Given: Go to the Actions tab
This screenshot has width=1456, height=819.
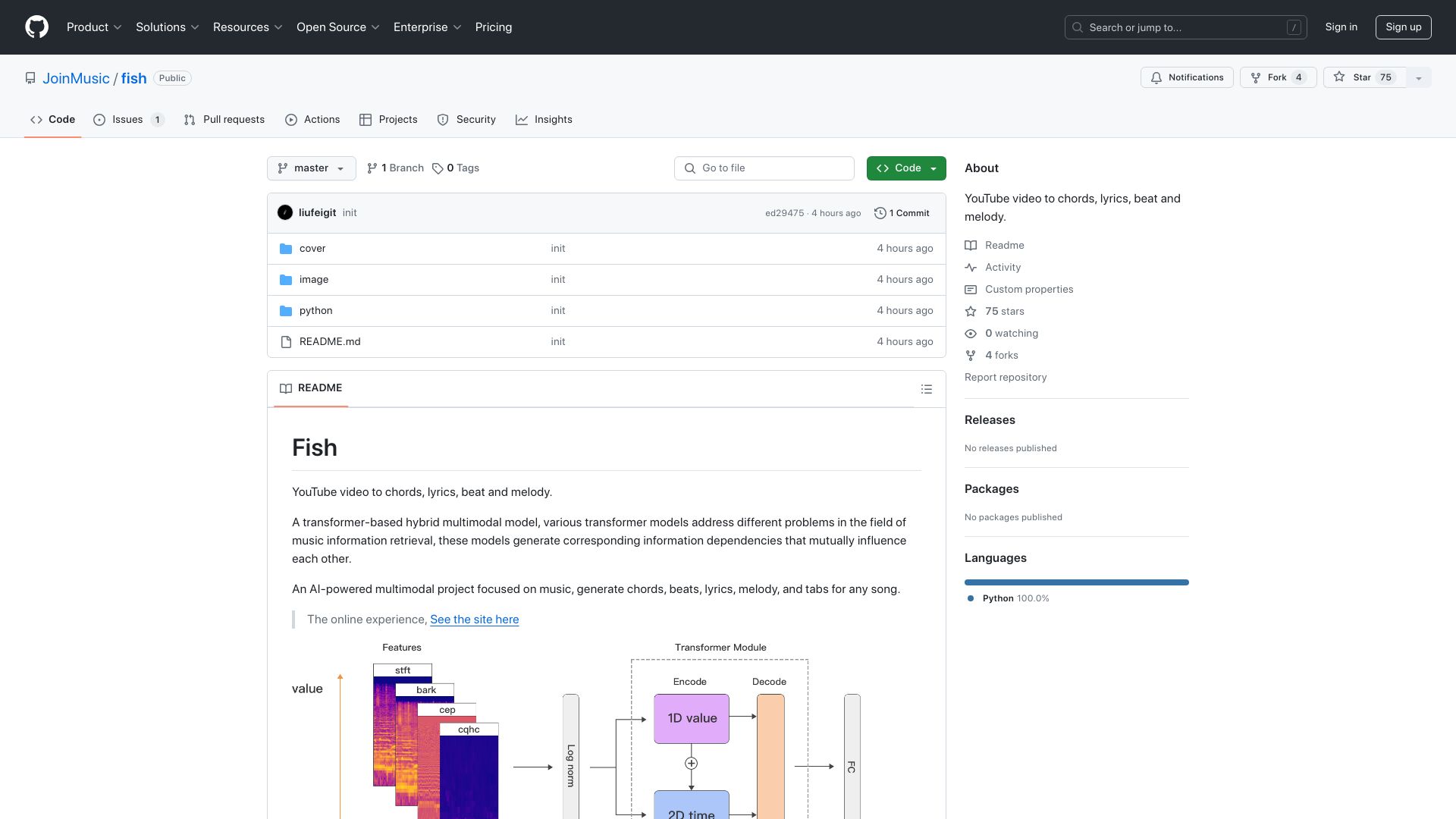Looking at the screenshot, I should tap(312, 120).
